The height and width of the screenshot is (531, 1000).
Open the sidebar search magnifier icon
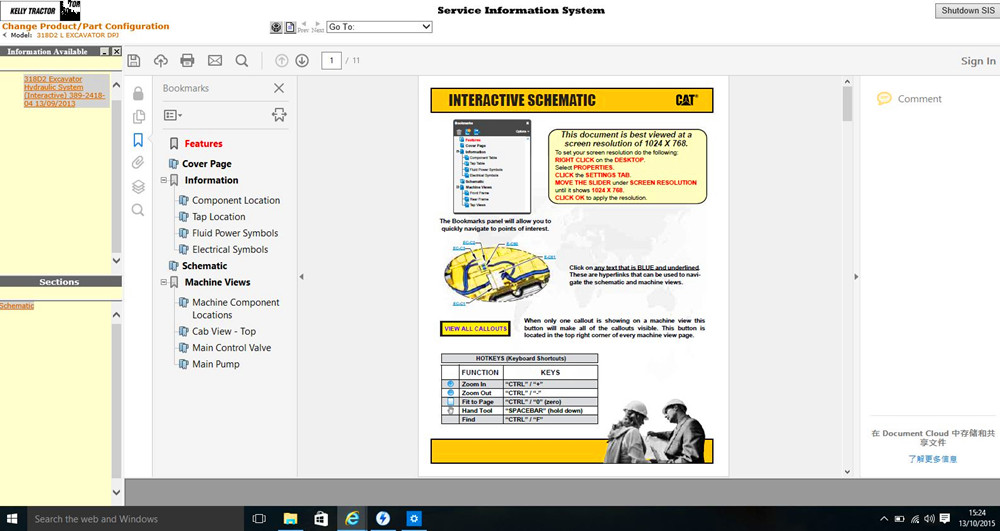(138, 210)
